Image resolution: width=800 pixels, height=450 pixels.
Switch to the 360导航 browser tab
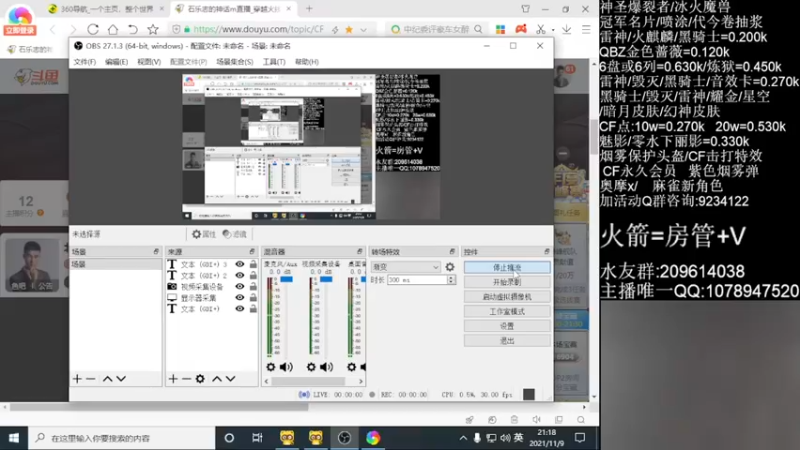tap(106, 9)
